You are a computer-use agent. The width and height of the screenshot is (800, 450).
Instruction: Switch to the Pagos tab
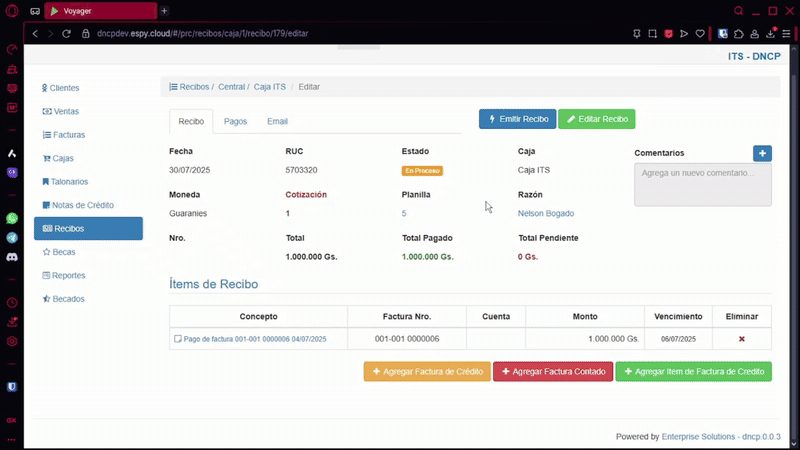[235, 121]
